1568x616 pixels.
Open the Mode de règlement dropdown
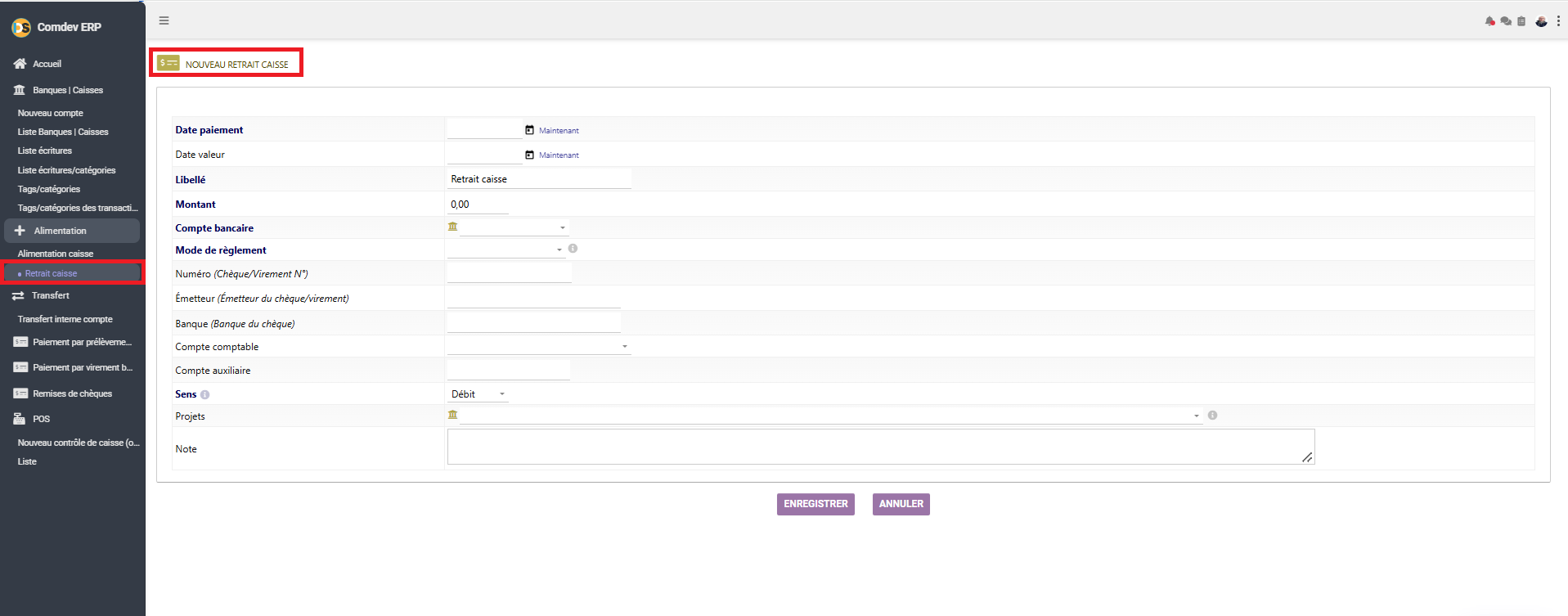(506, 250)
